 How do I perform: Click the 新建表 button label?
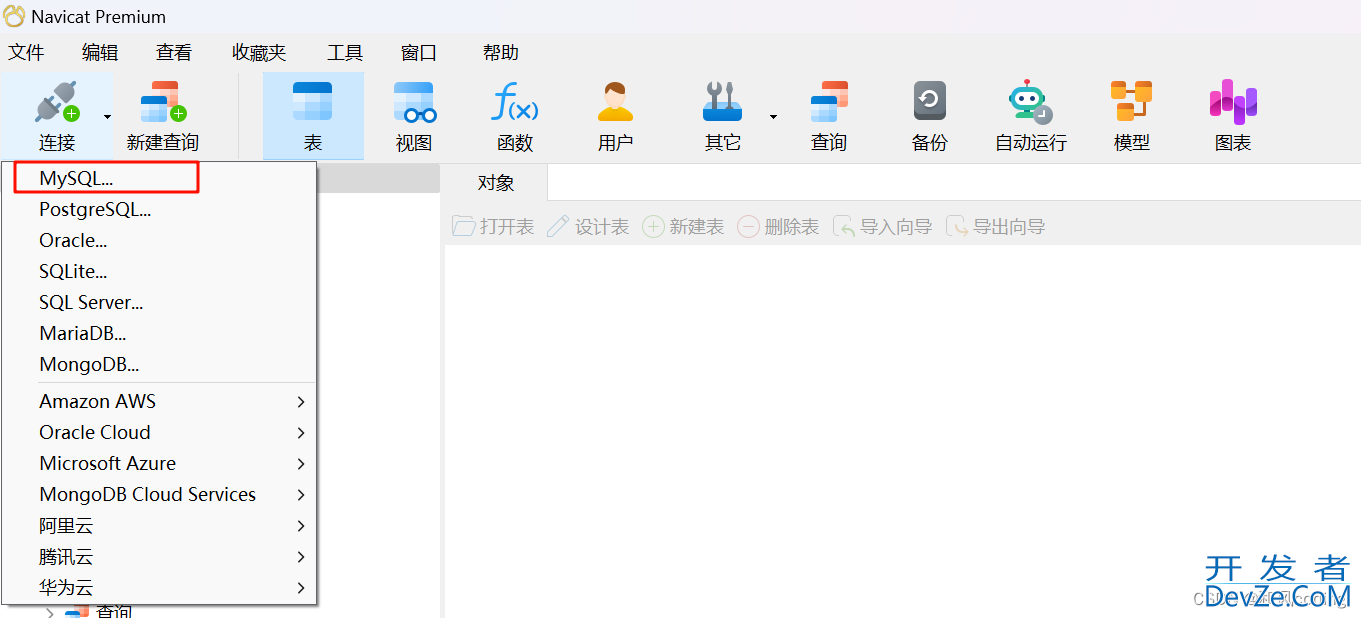(697, 227)
